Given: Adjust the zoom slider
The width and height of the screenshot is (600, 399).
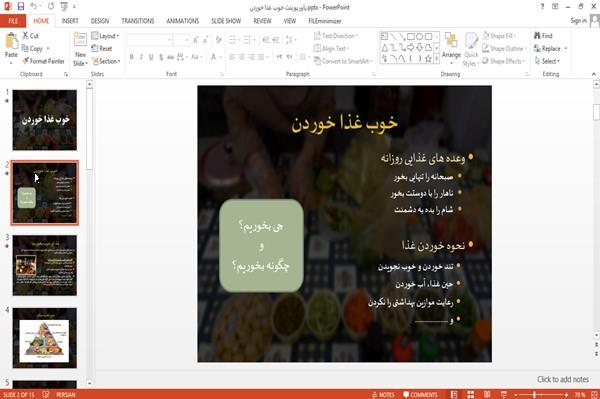Looking at the screenshot, I should tap(534, 395).
